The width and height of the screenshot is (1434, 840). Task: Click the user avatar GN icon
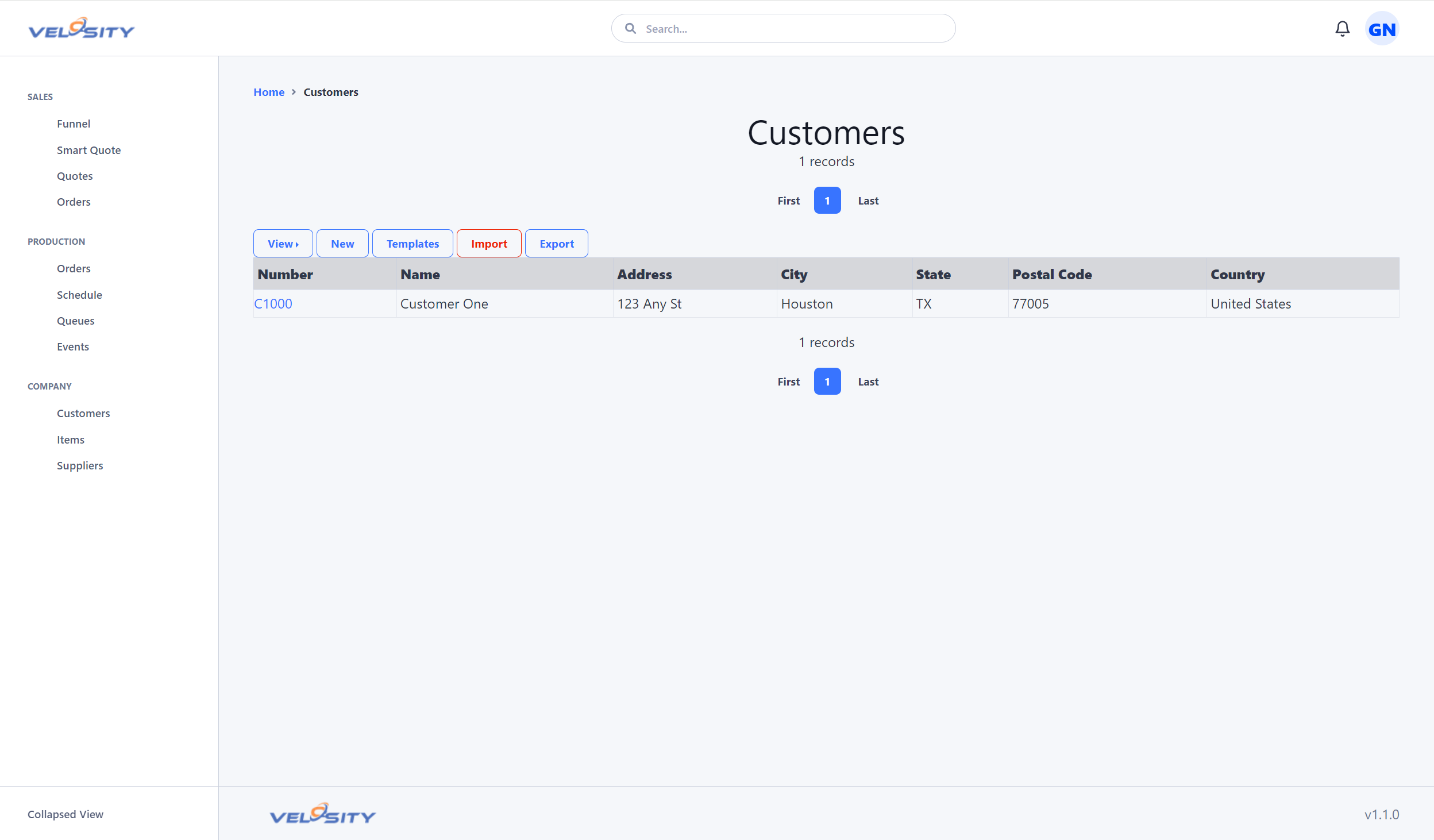1385,28
